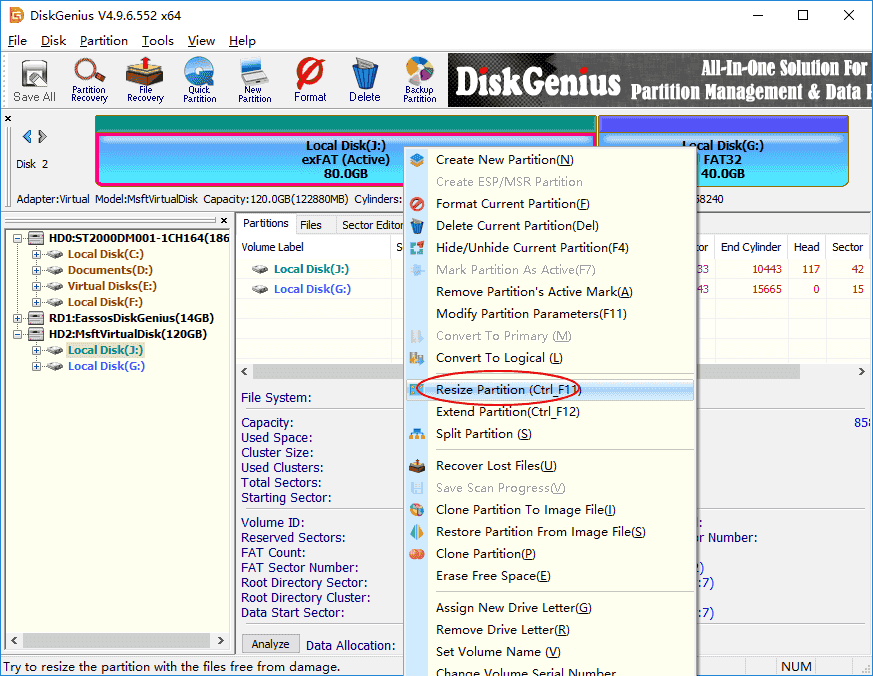Open the Tools menu
873x676 pixels.
157,41
